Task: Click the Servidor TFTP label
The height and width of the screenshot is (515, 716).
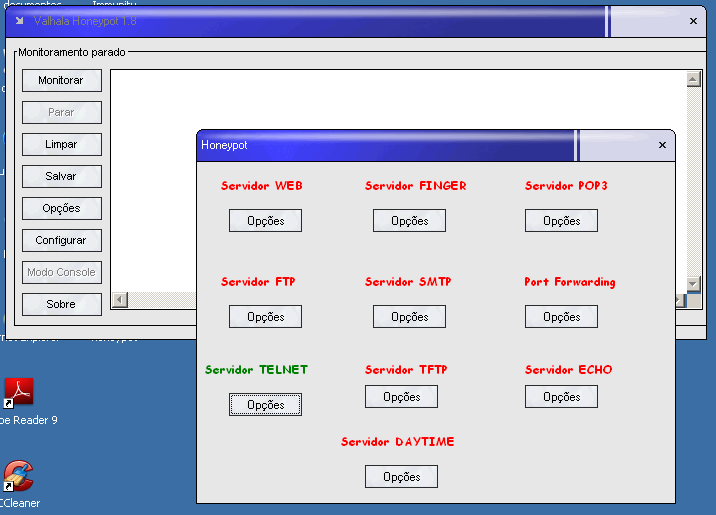Action: click(x=406, y=369)
